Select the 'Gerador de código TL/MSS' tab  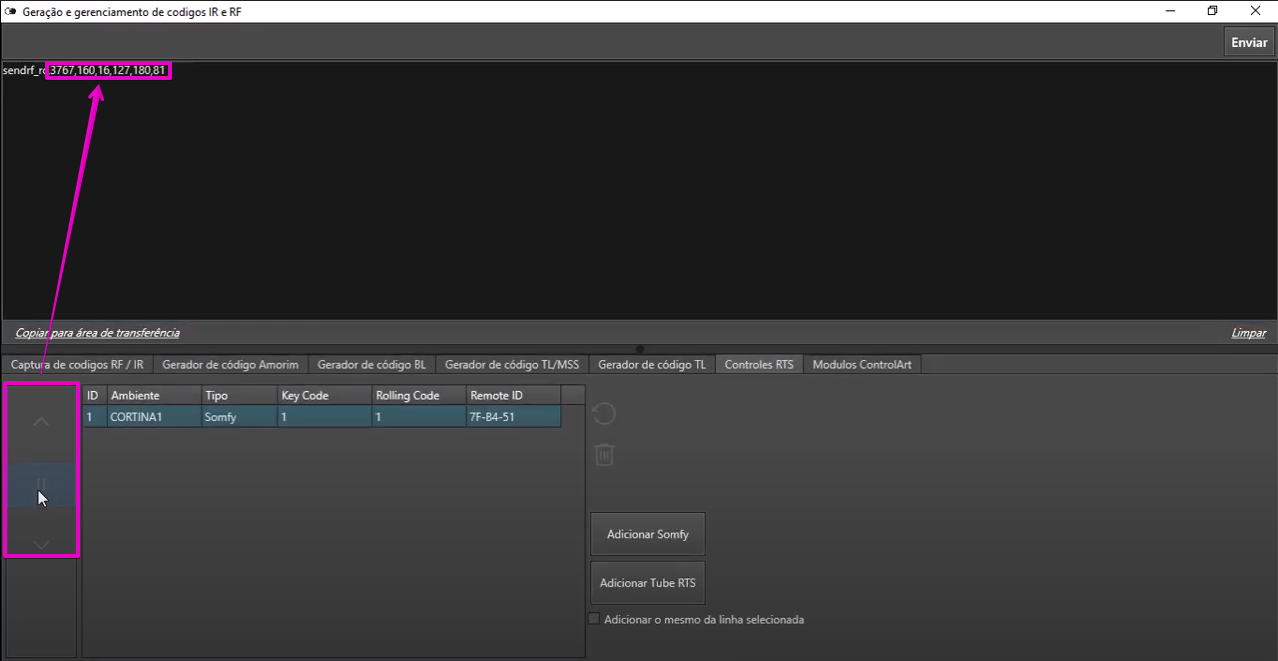click(511, 365)
